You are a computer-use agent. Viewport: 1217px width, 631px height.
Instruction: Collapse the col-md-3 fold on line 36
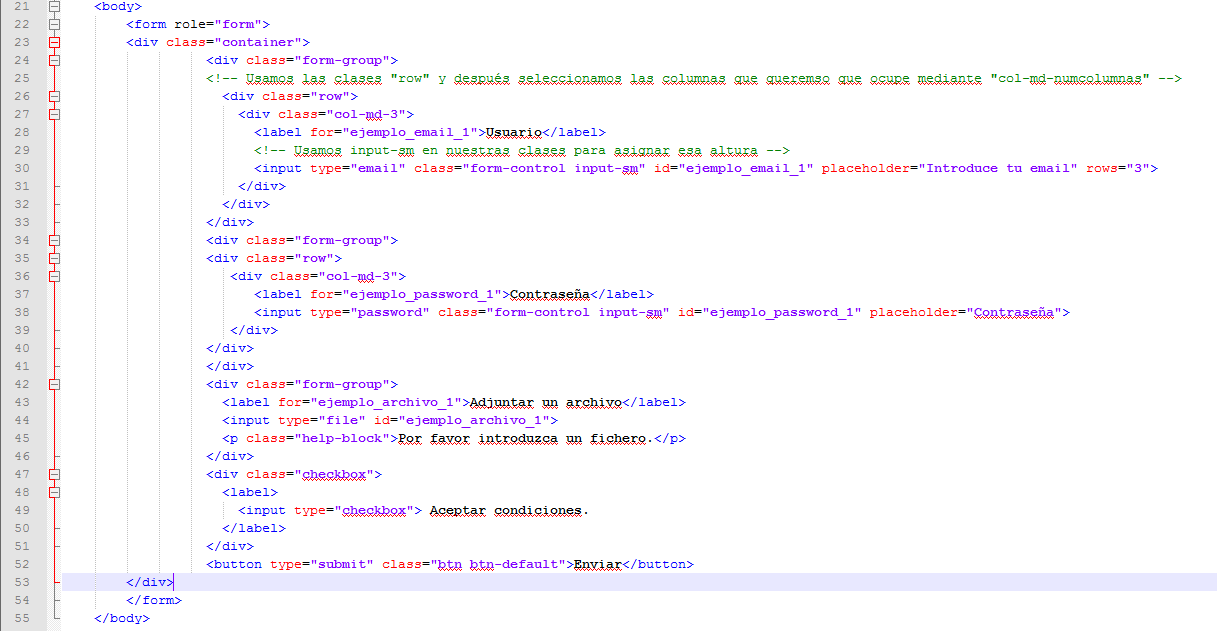tap(54, 276)
